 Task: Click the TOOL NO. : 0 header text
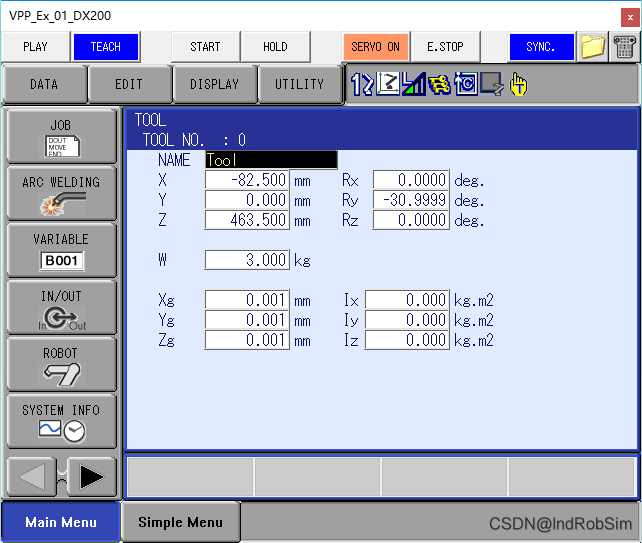pos(194,140)
